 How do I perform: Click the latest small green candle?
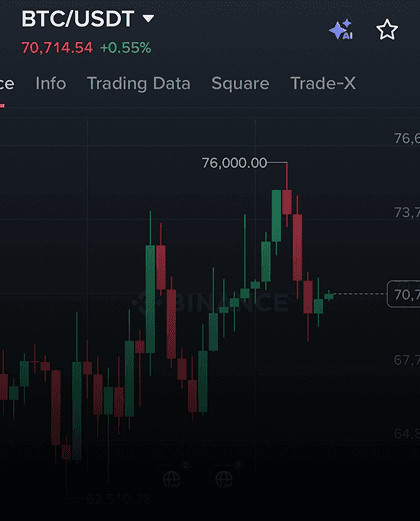(329, 296)
